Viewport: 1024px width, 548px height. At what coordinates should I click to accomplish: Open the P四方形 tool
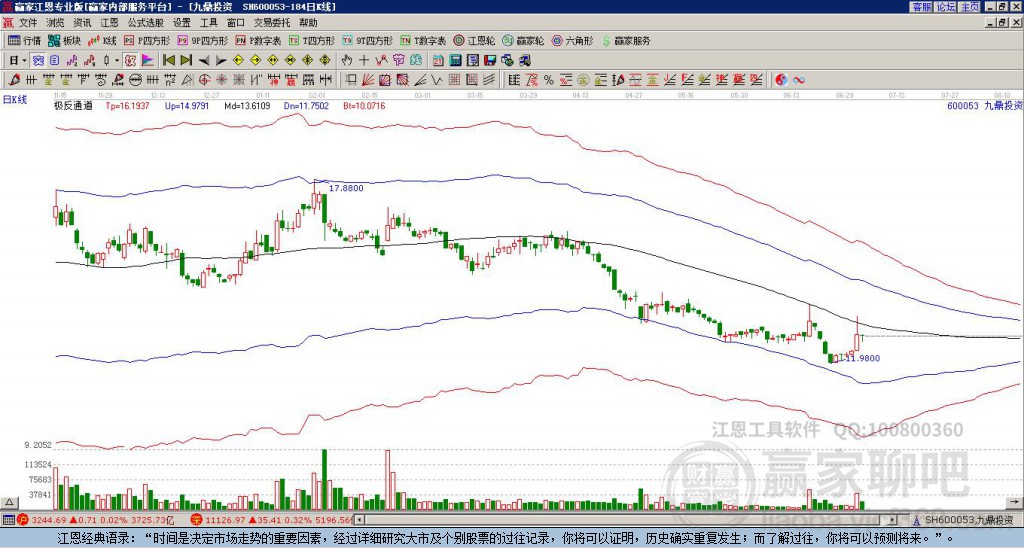pyautogui.click(x=147, y=40)
